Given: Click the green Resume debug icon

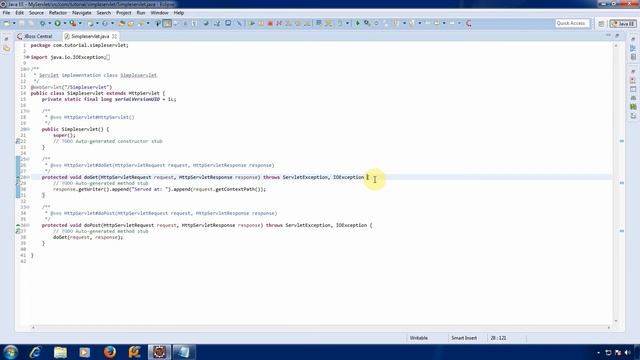Looking at the screenshot, I should tap(251, 23).
